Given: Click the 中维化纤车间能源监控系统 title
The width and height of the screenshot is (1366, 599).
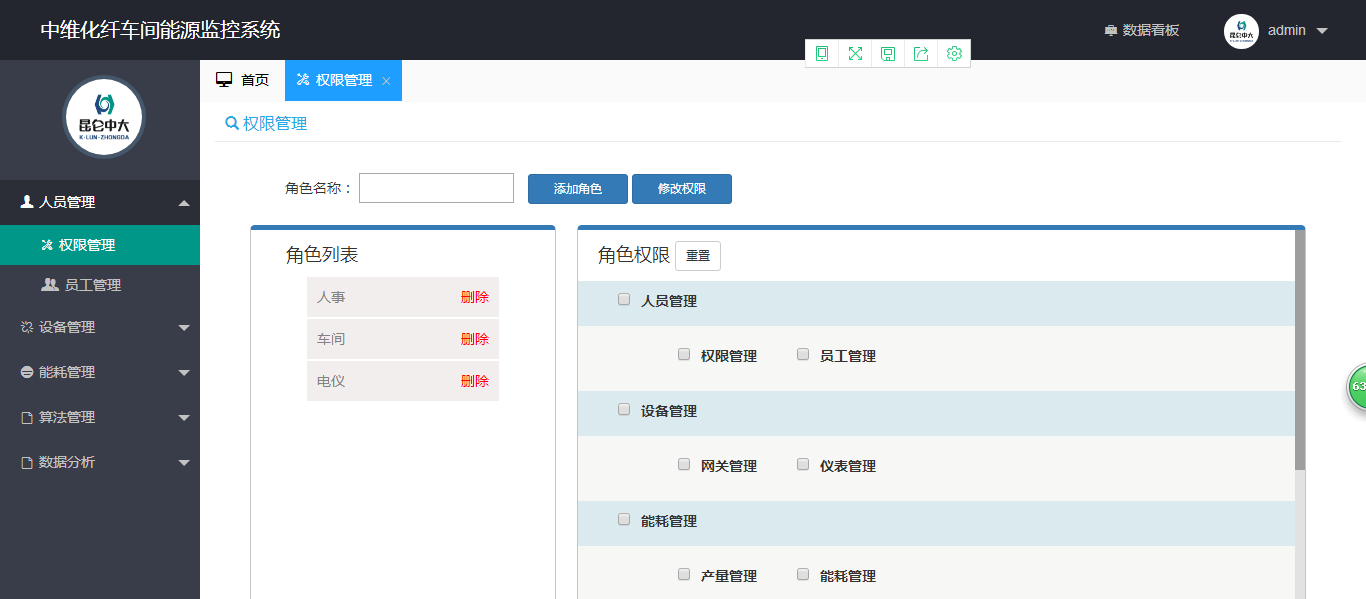Looking at the screenshot, I should point(160,30).
